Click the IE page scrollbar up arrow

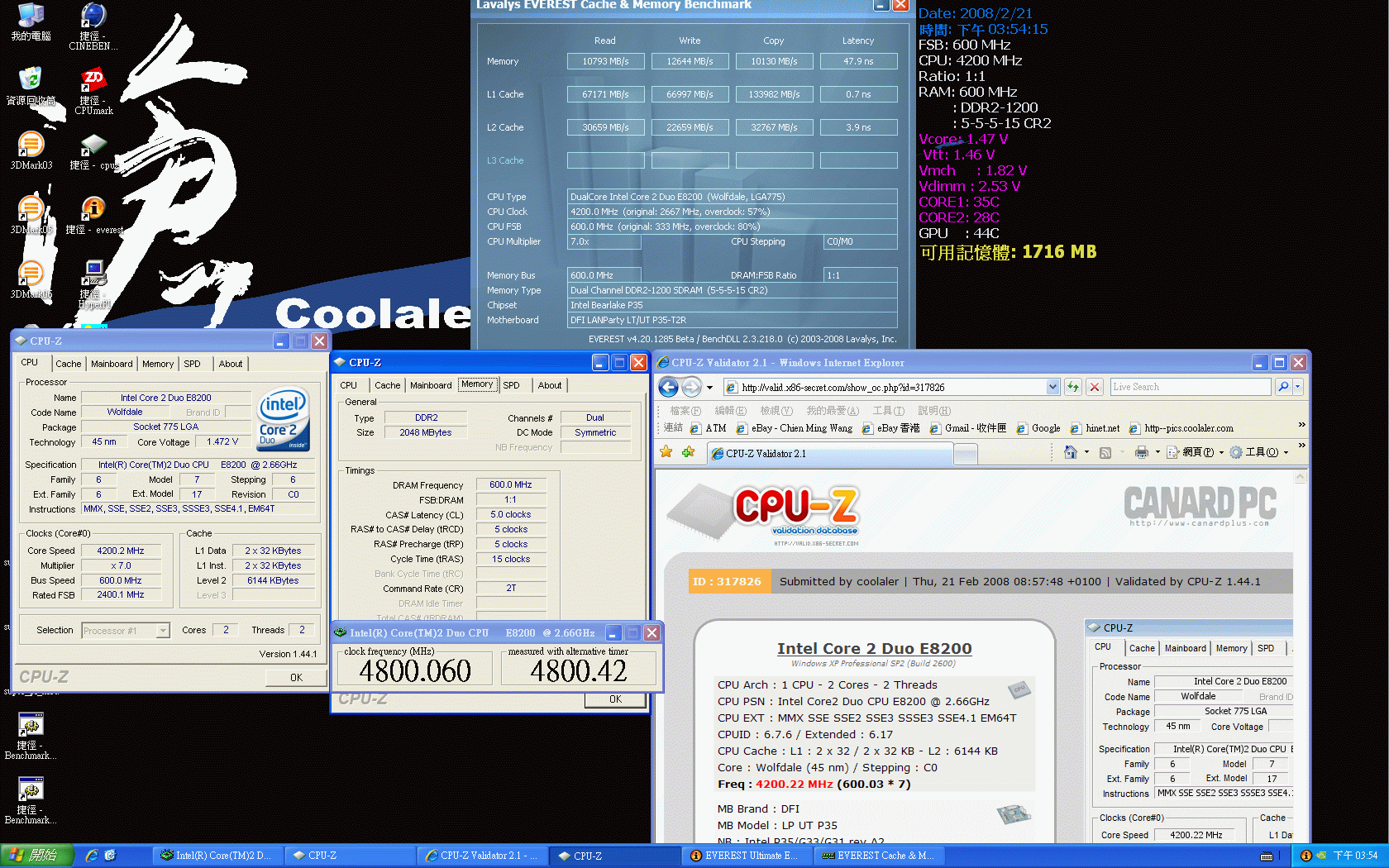tap(1300, 477)
